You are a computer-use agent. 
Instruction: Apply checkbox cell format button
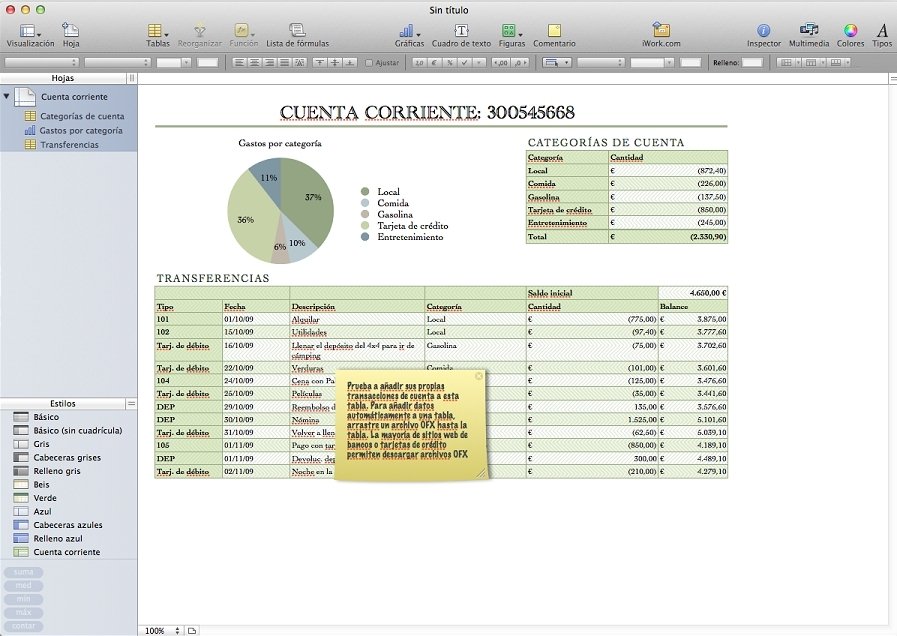[465, 62]
